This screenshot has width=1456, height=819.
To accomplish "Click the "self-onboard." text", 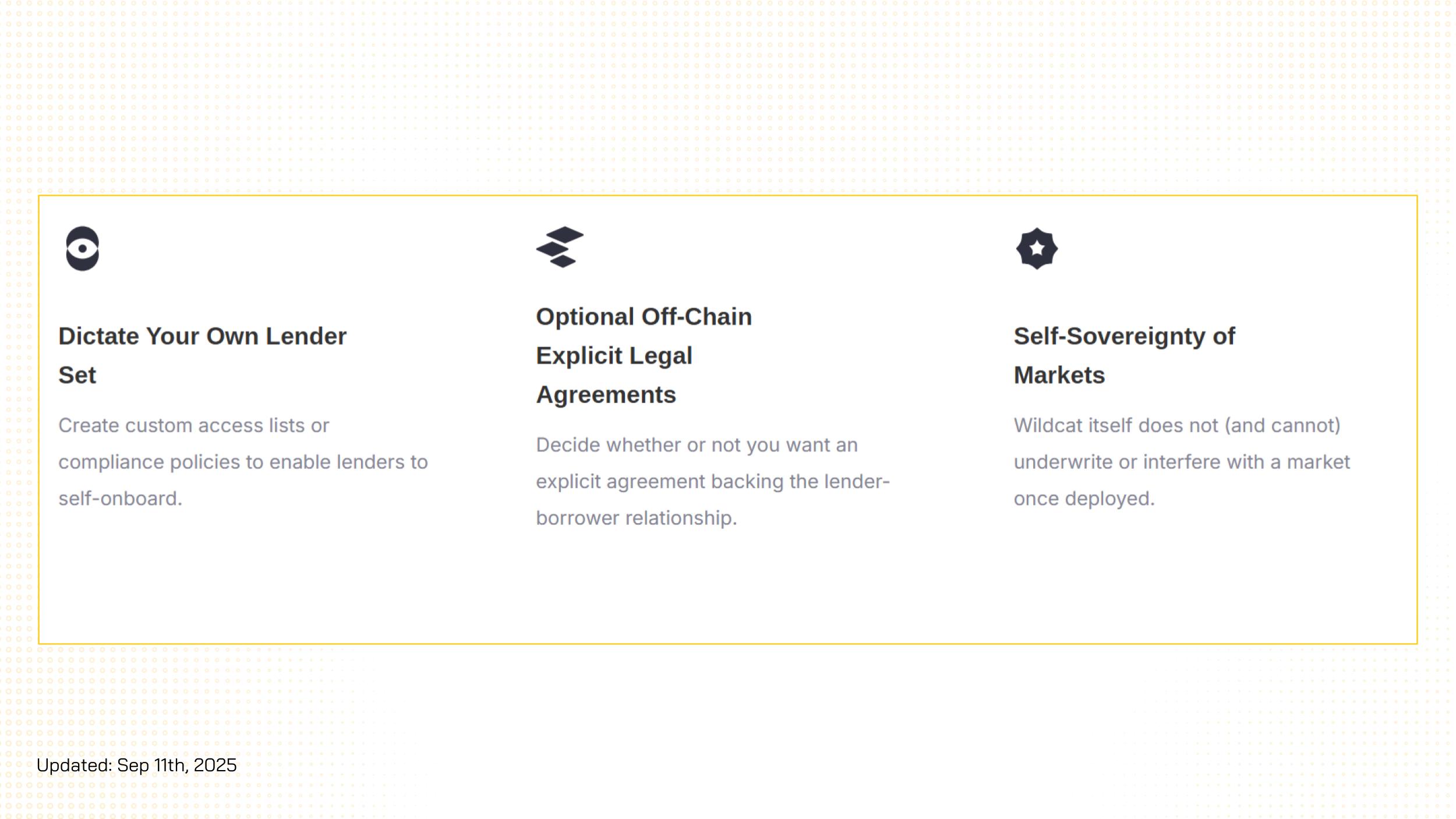I will (x=120, y=499).
